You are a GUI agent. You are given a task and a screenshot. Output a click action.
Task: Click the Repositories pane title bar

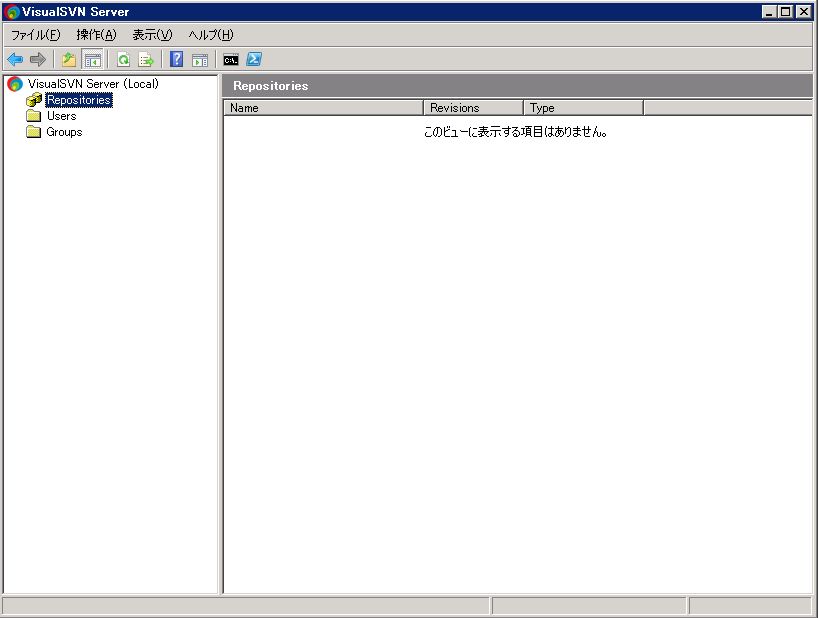click(518, 86)
